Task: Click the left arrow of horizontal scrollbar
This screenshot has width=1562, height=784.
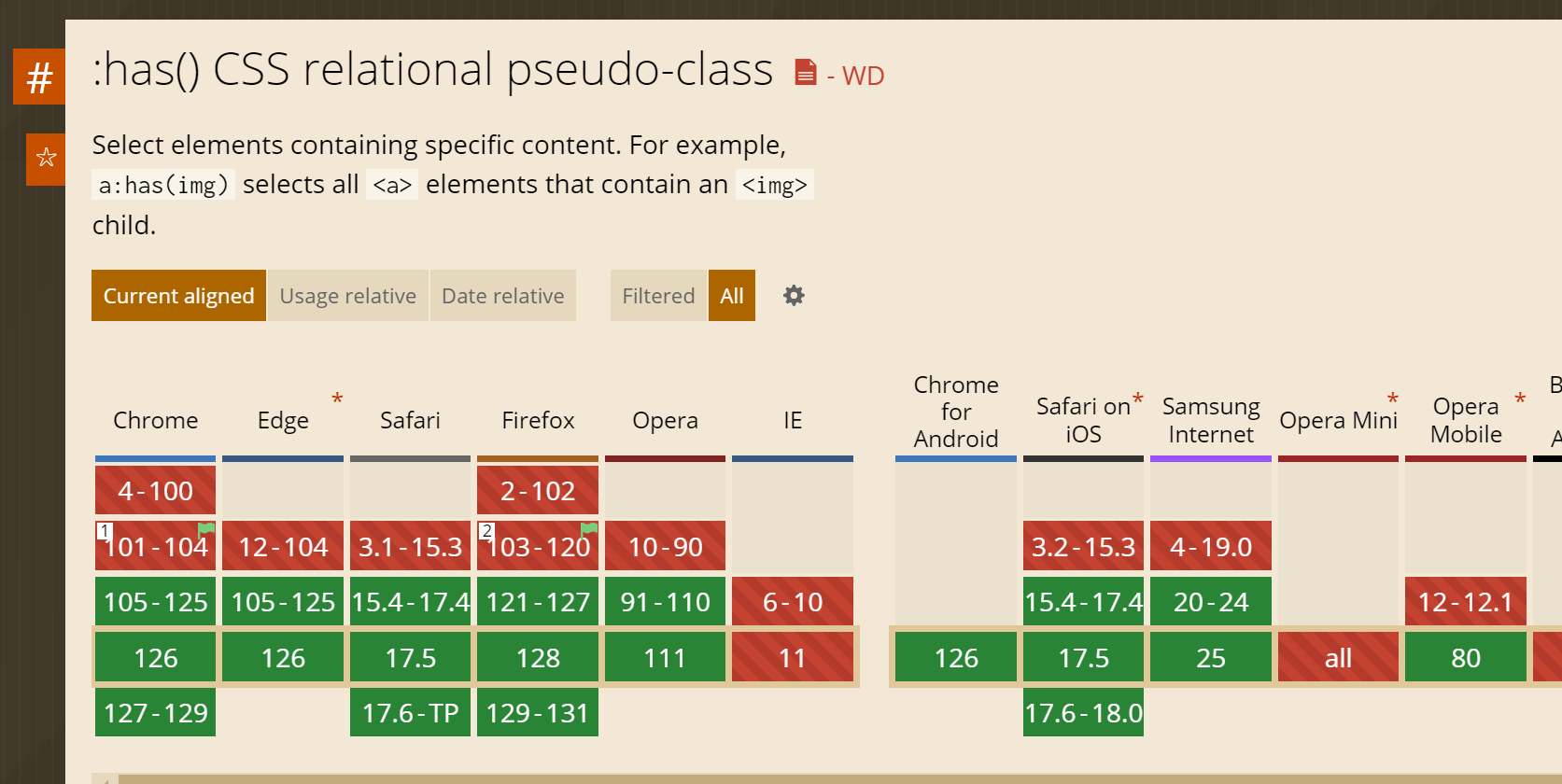Action: pyautogui.click(x=106, y=779)
